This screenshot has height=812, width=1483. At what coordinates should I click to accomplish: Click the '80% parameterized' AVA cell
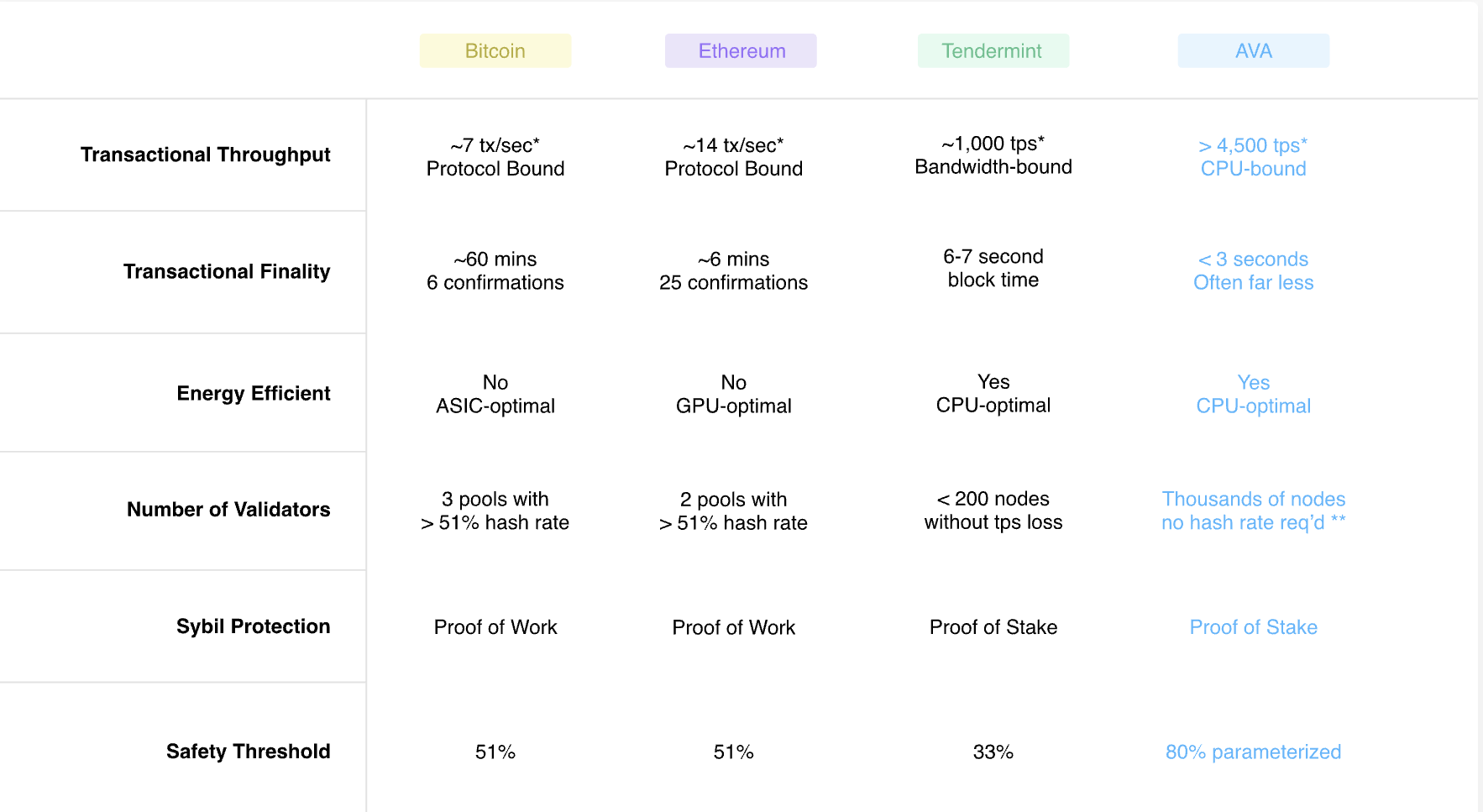1254,752
